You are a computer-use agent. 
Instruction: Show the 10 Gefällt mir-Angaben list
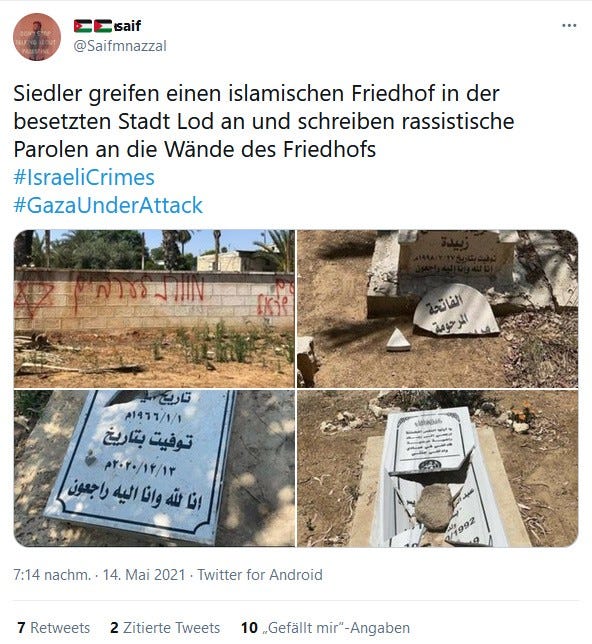325,628
